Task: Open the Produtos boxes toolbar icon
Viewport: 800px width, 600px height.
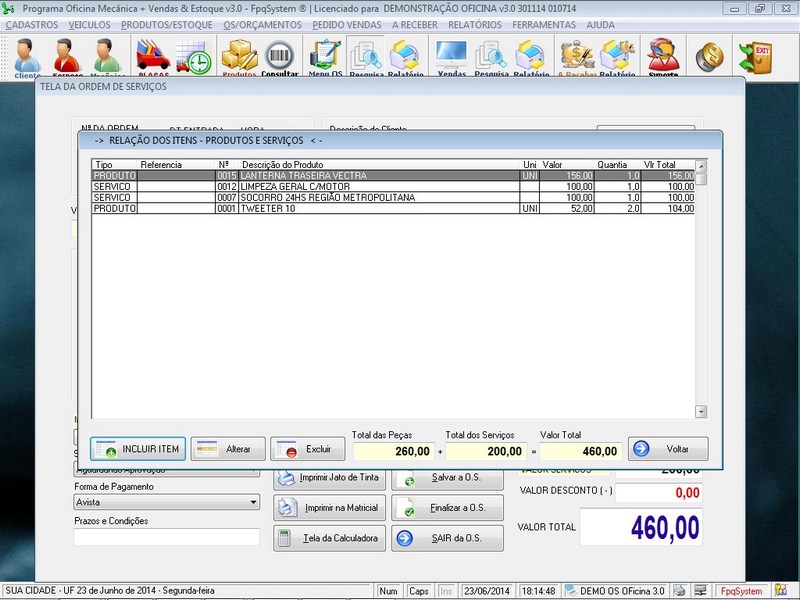Action: pyautogui.click(x=239, y=57)
